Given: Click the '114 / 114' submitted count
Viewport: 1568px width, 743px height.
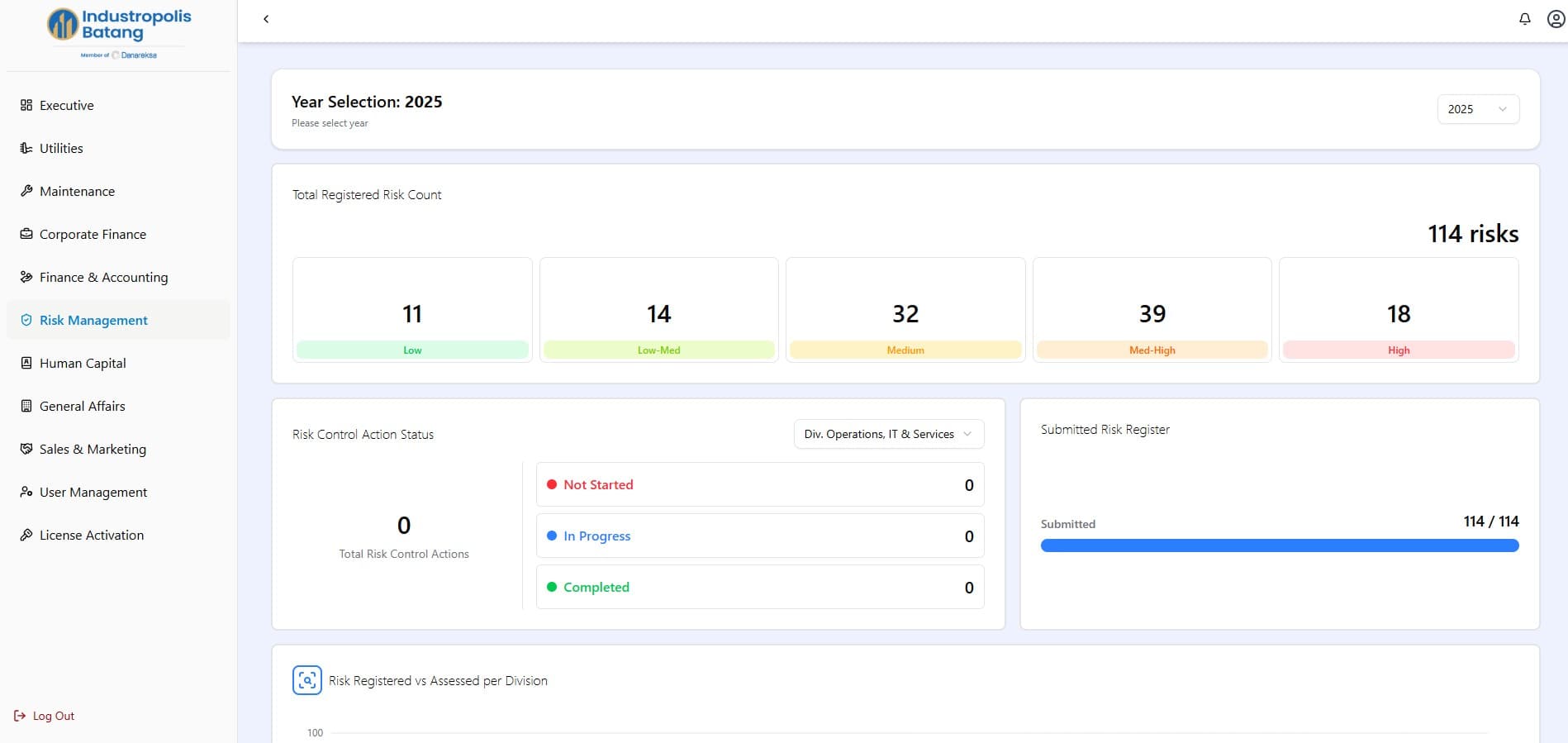Looking at the screenshot, I should [1491, 522].
